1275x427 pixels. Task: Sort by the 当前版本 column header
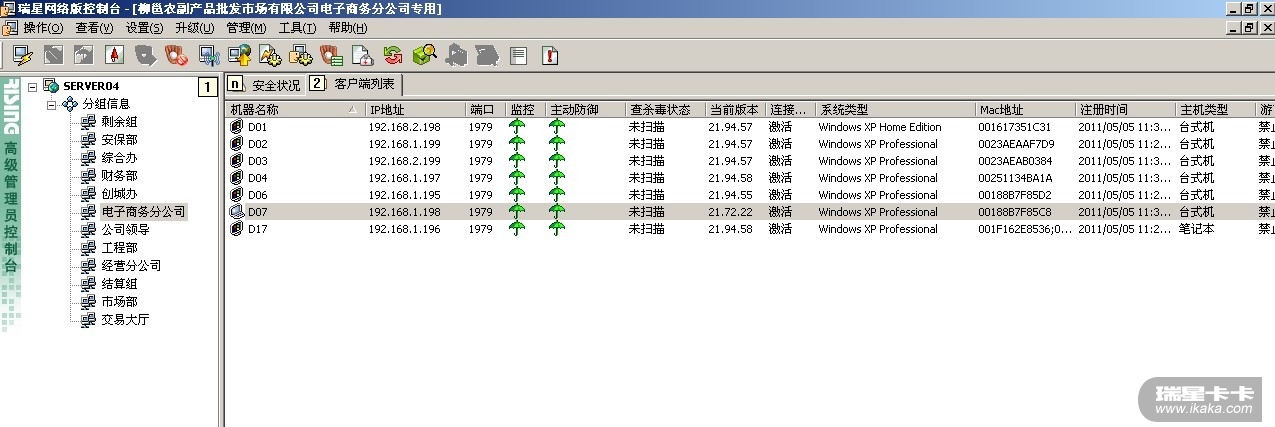tap(735, 109)
